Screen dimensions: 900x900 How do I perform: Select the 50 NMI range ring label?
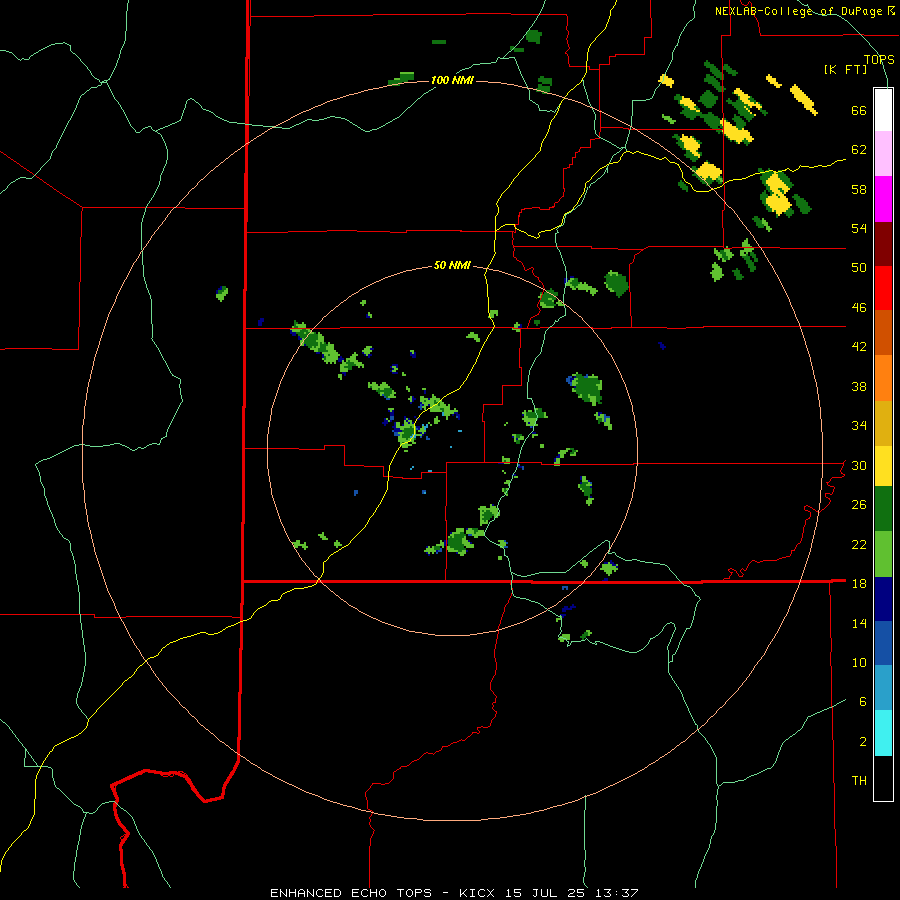click(x=452, y=265)
